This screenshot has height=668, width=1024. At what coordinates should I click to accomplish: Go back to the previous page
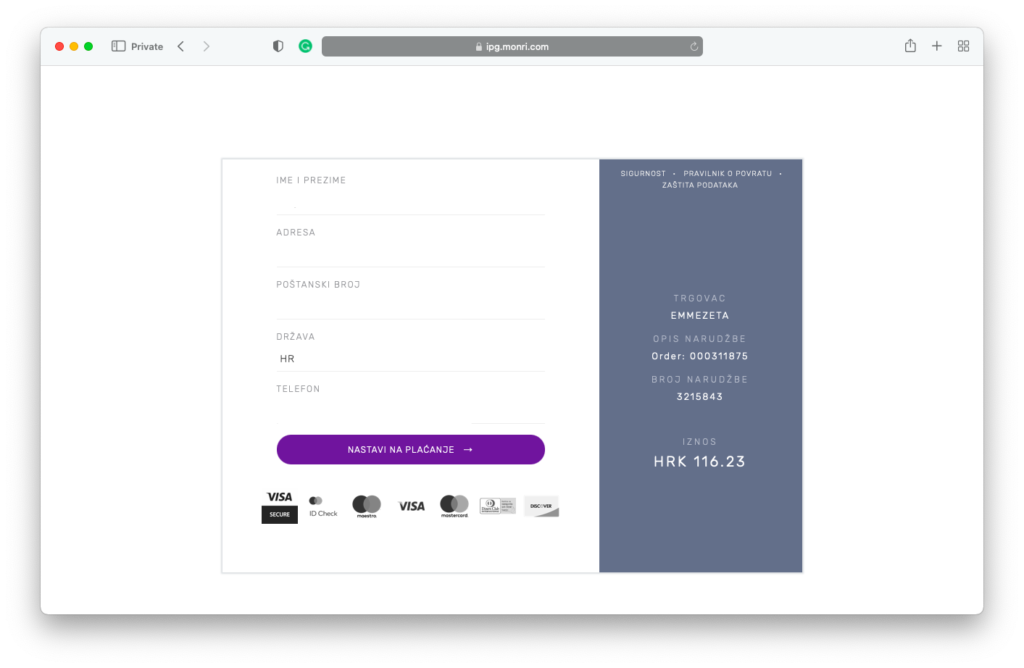tap(181, 46)
